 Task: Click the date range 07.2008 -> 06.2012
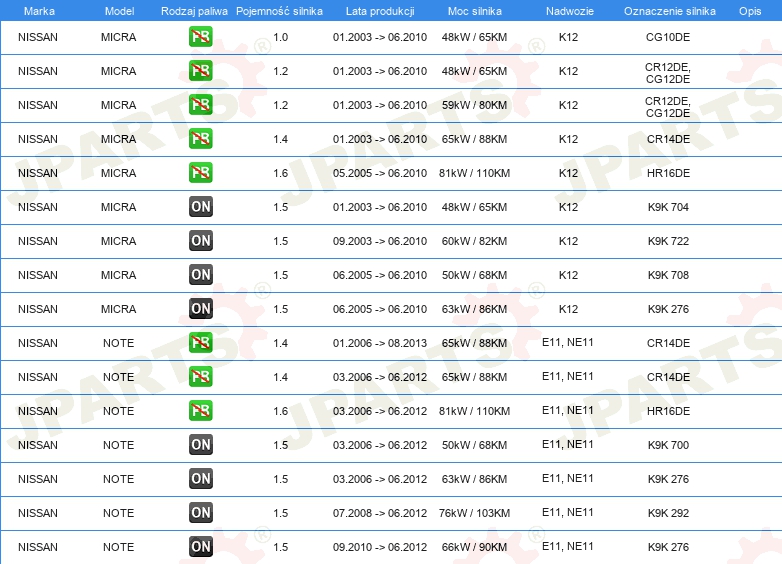[380, 513]
